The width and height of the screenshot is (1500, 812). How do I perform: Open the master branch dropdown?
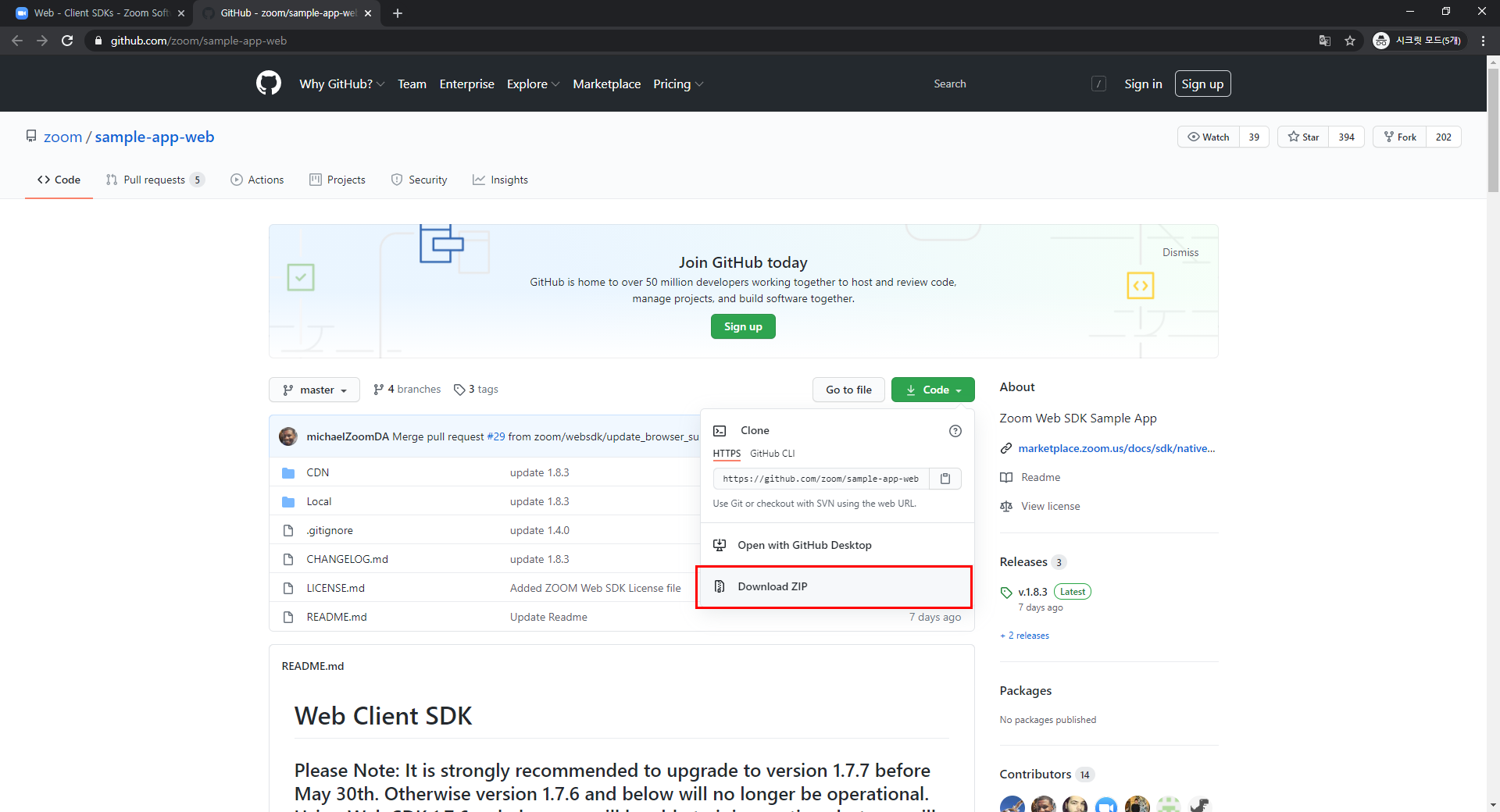(314, 390)
